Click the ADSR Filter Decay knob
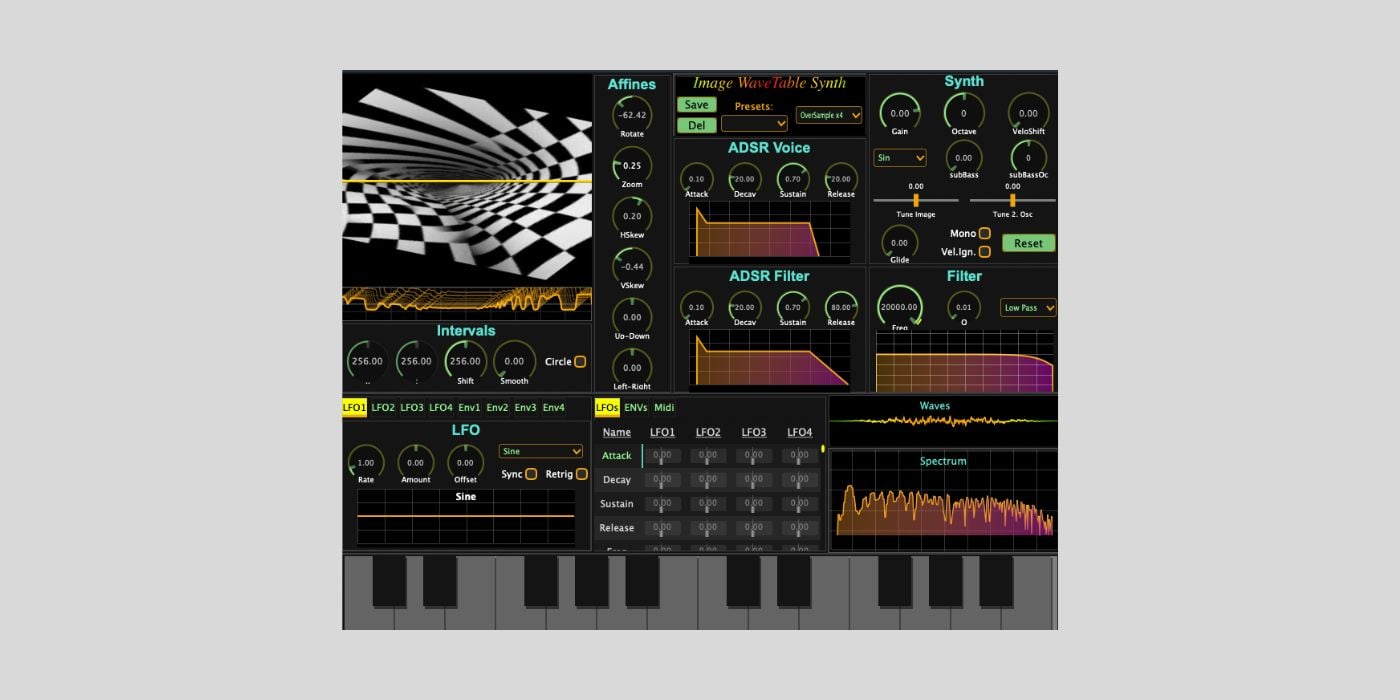1400x700 pixels. (744, 307)
